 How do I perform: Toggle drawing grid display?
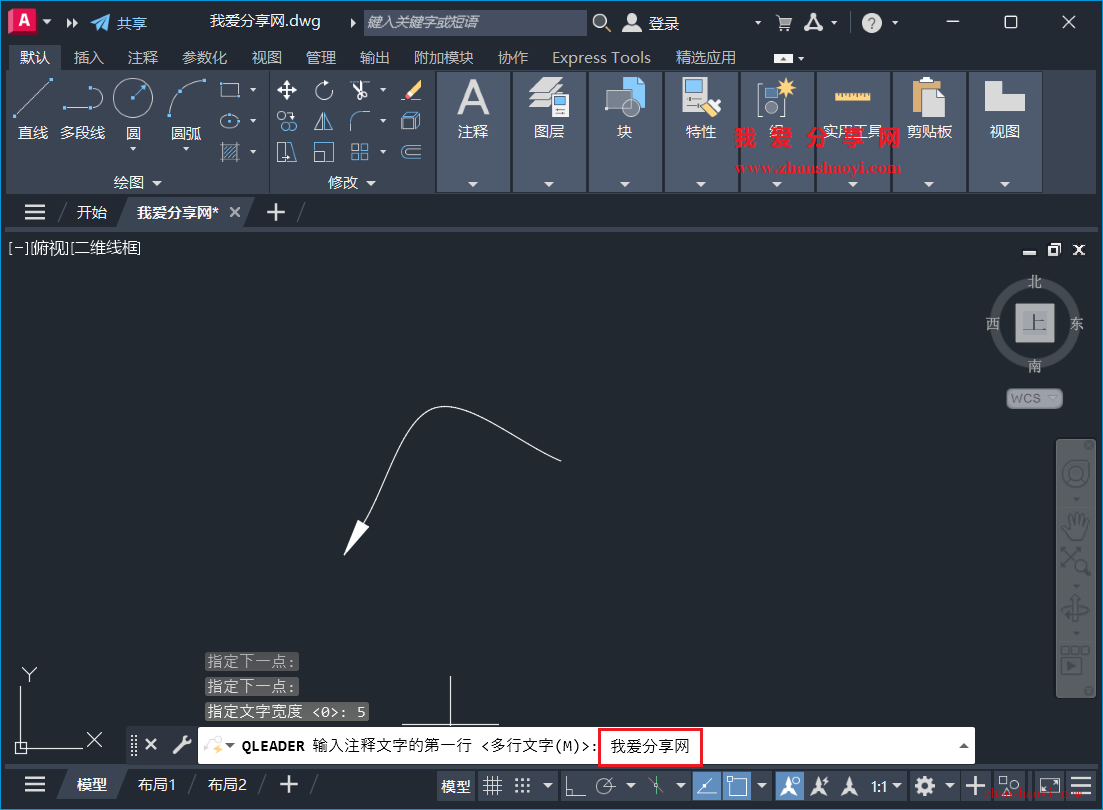tap(492, 785)
